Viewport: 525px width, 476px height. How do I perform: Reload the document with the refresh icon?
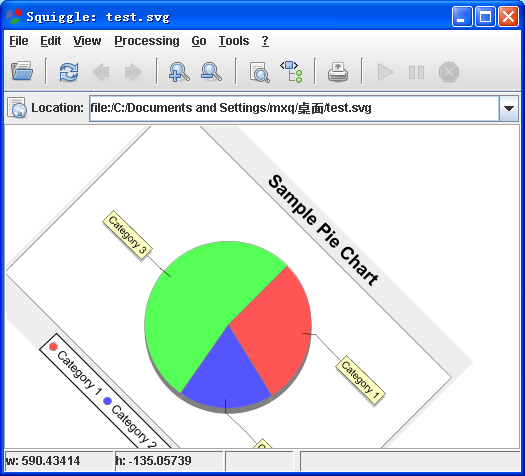(x=69, y=72)
